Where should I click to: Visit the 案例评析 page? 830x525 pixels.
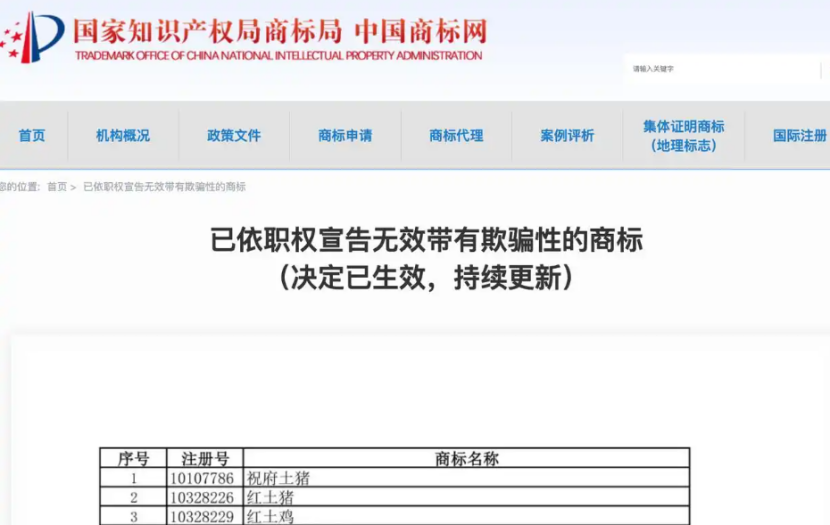click(x=567, y=136)
